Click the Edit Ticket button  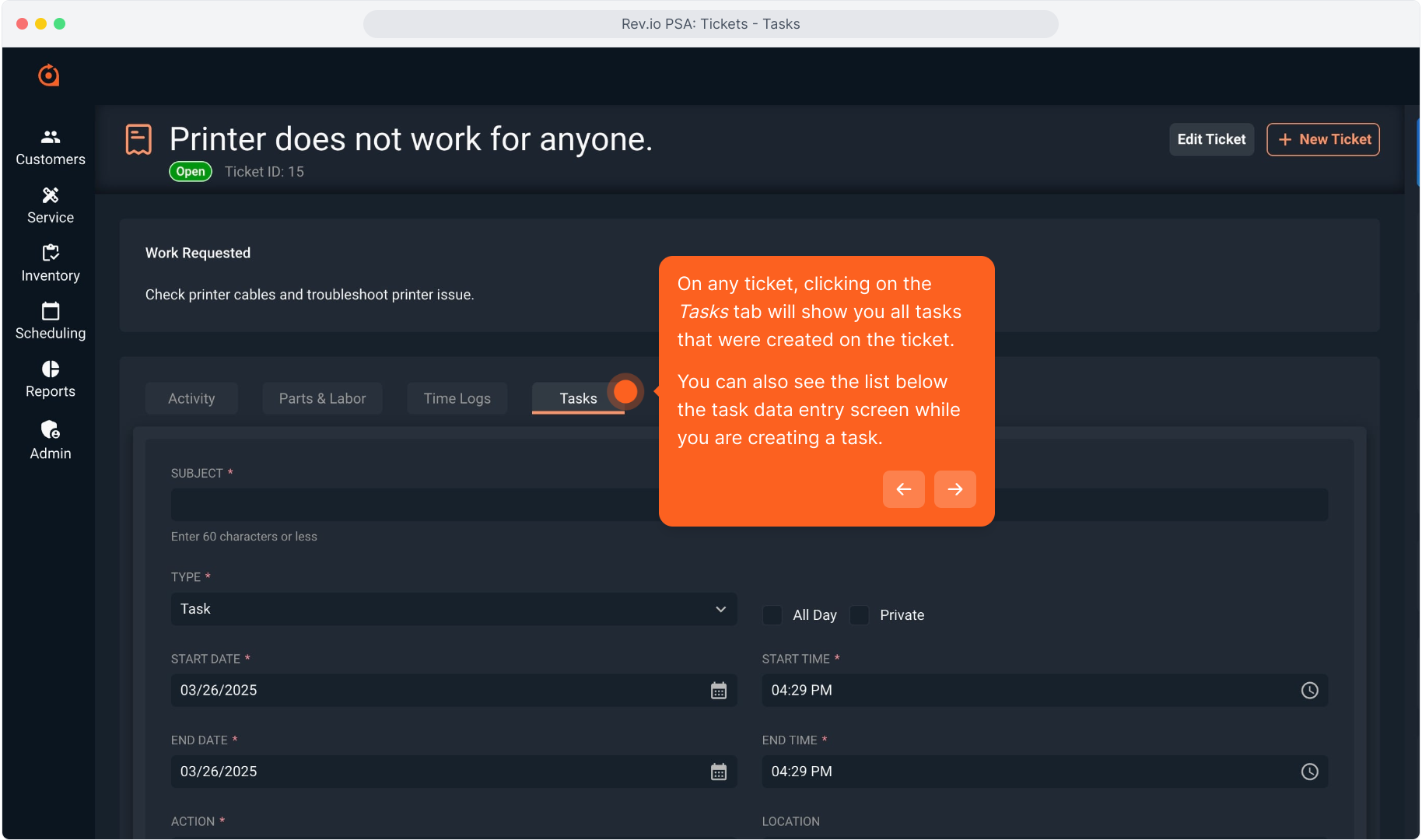click(x=1210, y=139)
